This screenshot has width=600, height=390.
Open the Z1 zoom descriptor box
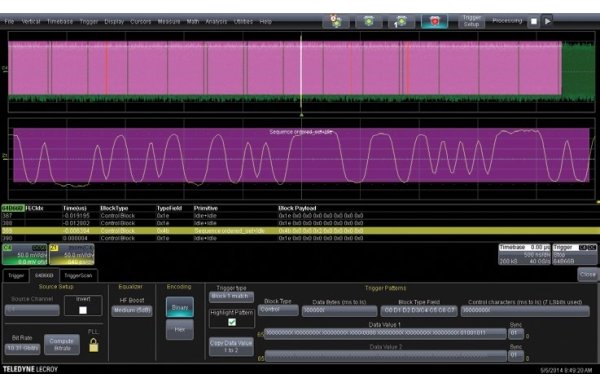tap(72, 255)
